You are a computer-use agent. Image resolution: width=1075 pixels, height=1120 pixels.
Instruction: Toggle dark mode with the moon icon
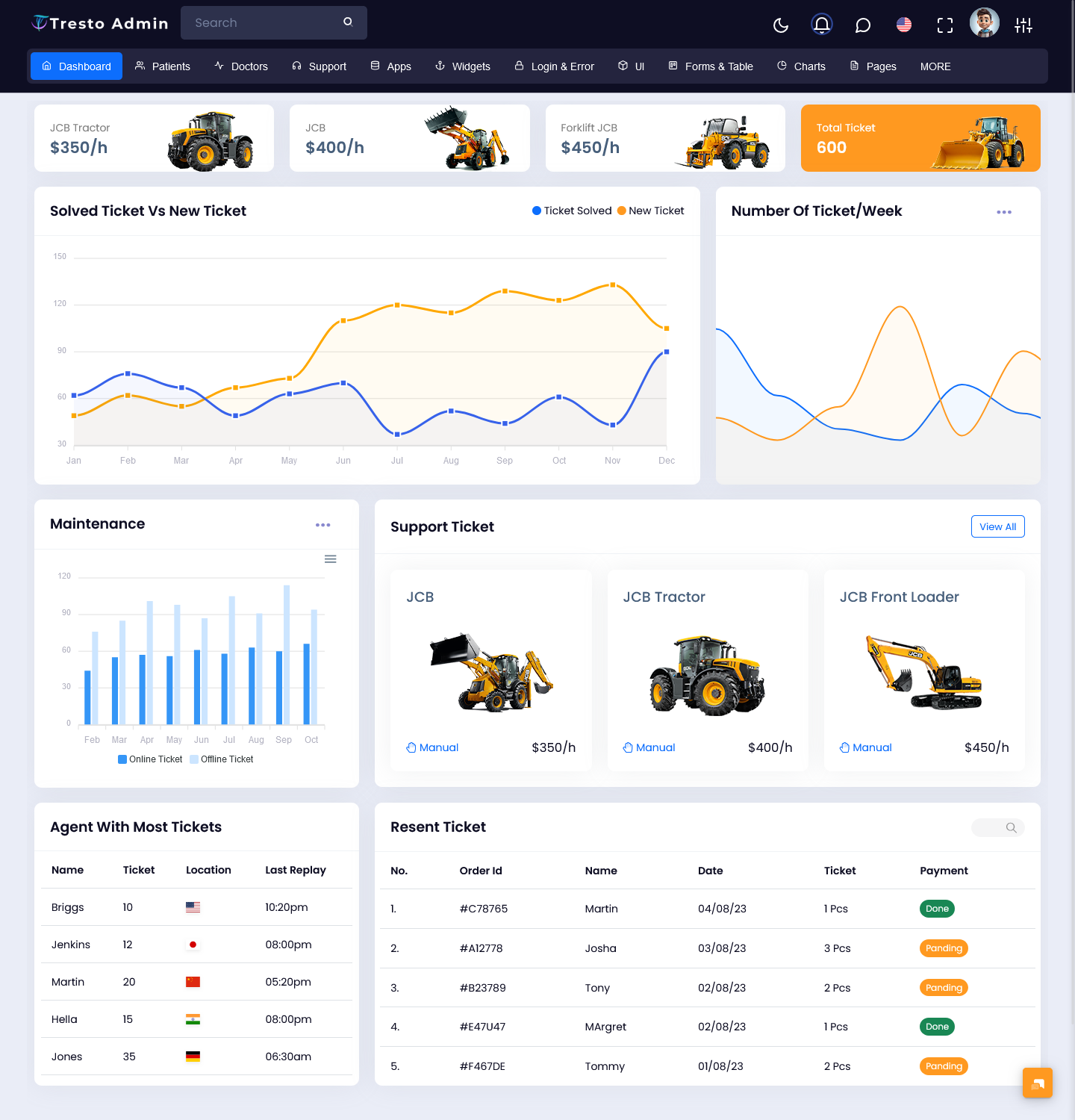780,25
